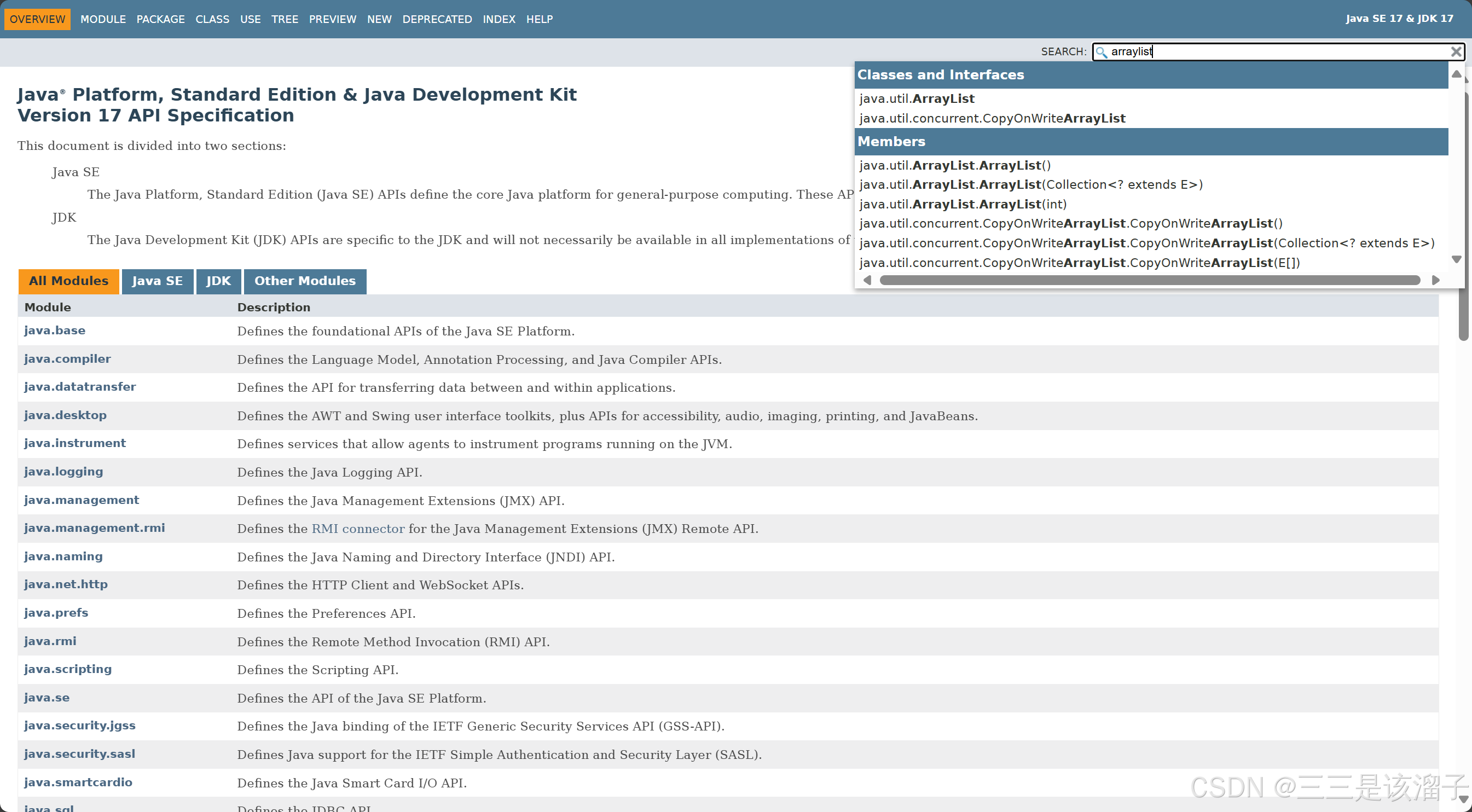Image resolution: width=1472 pixels, height=812 pixels.
Task: Open the java.base module link
Action: [x=55, y=330]
